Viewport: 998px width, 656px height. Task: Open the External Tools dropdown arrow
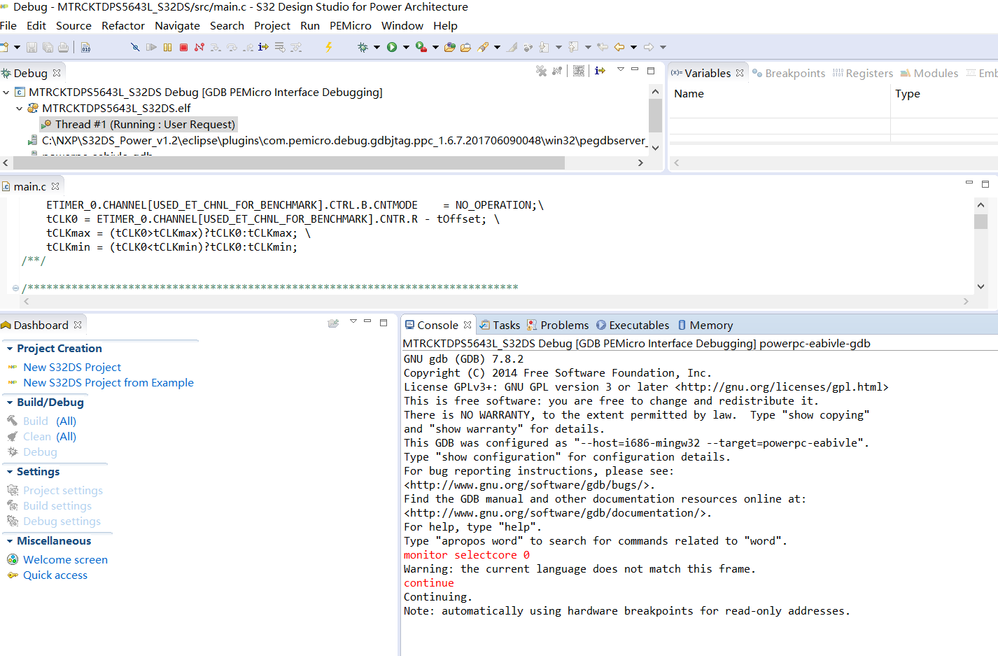coord(435,47)
